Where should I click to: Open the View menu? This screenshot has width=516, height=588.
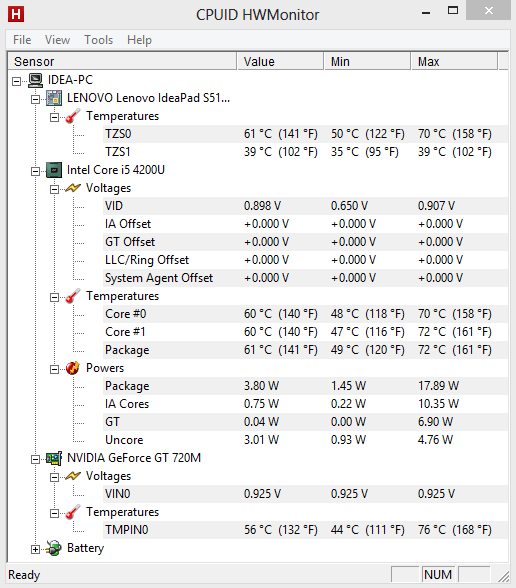57,40
